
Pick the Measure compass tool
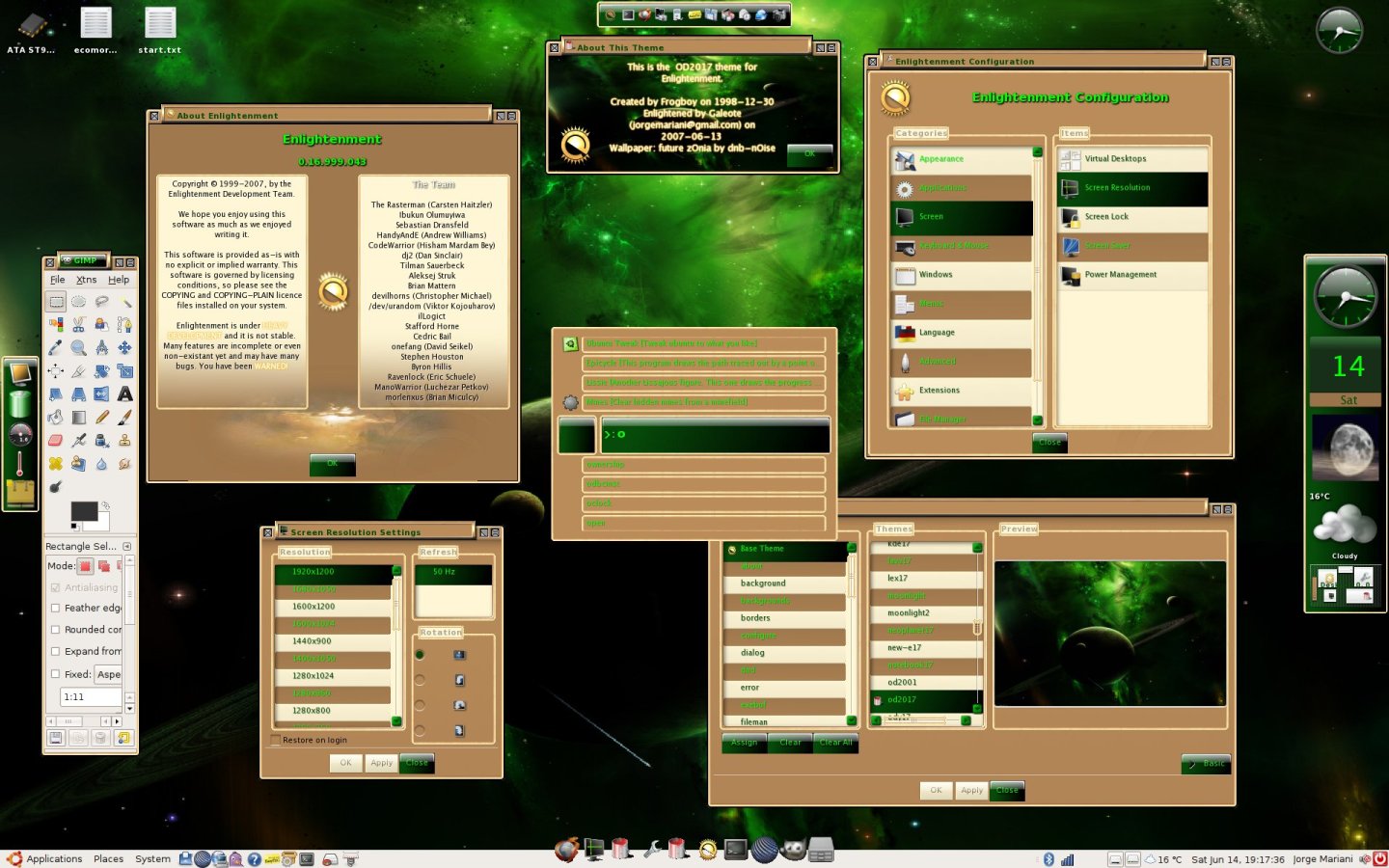[102, 348]
